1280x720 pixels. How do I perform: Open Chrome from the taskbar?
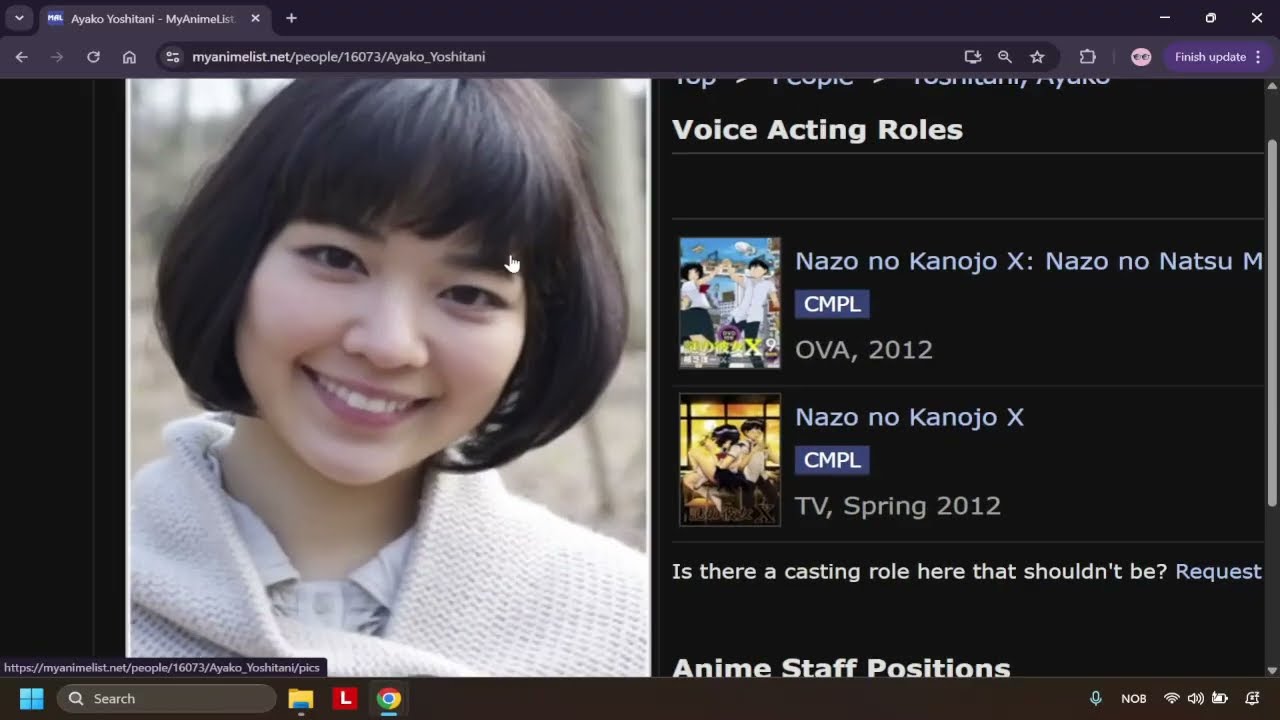point(389,698)
